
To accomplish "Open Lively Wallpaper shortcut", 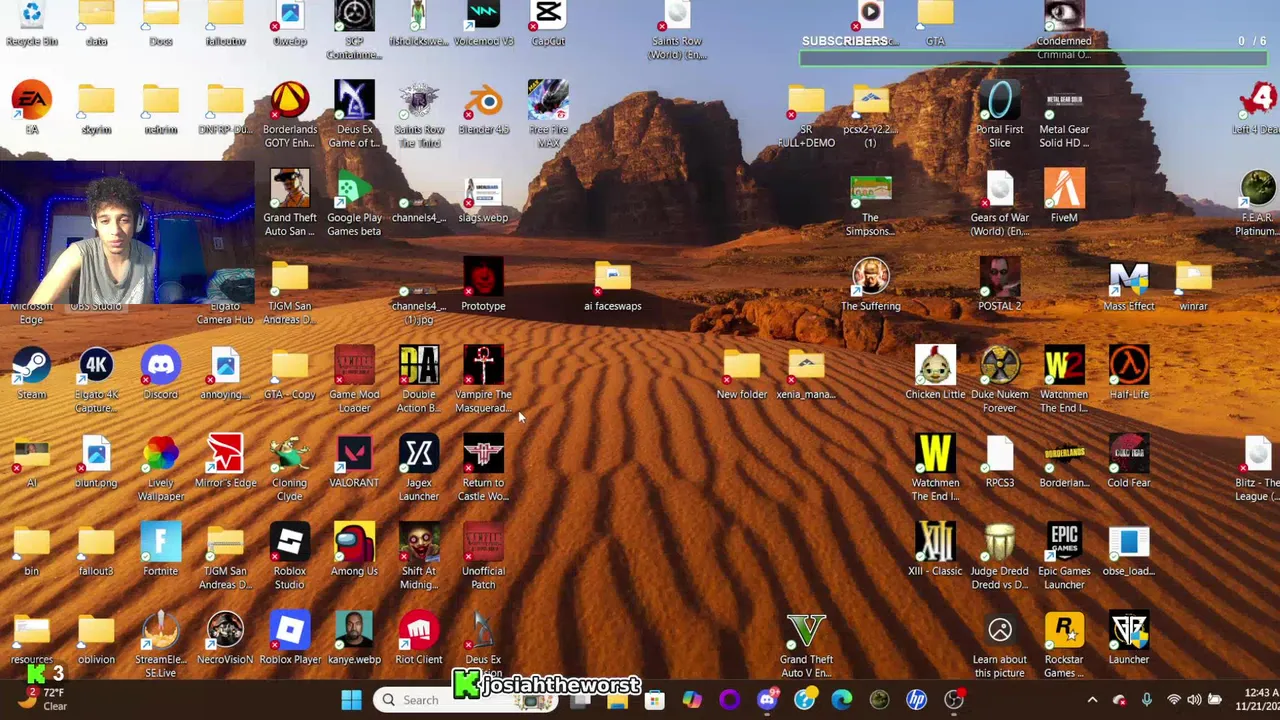I will [161, 468].
